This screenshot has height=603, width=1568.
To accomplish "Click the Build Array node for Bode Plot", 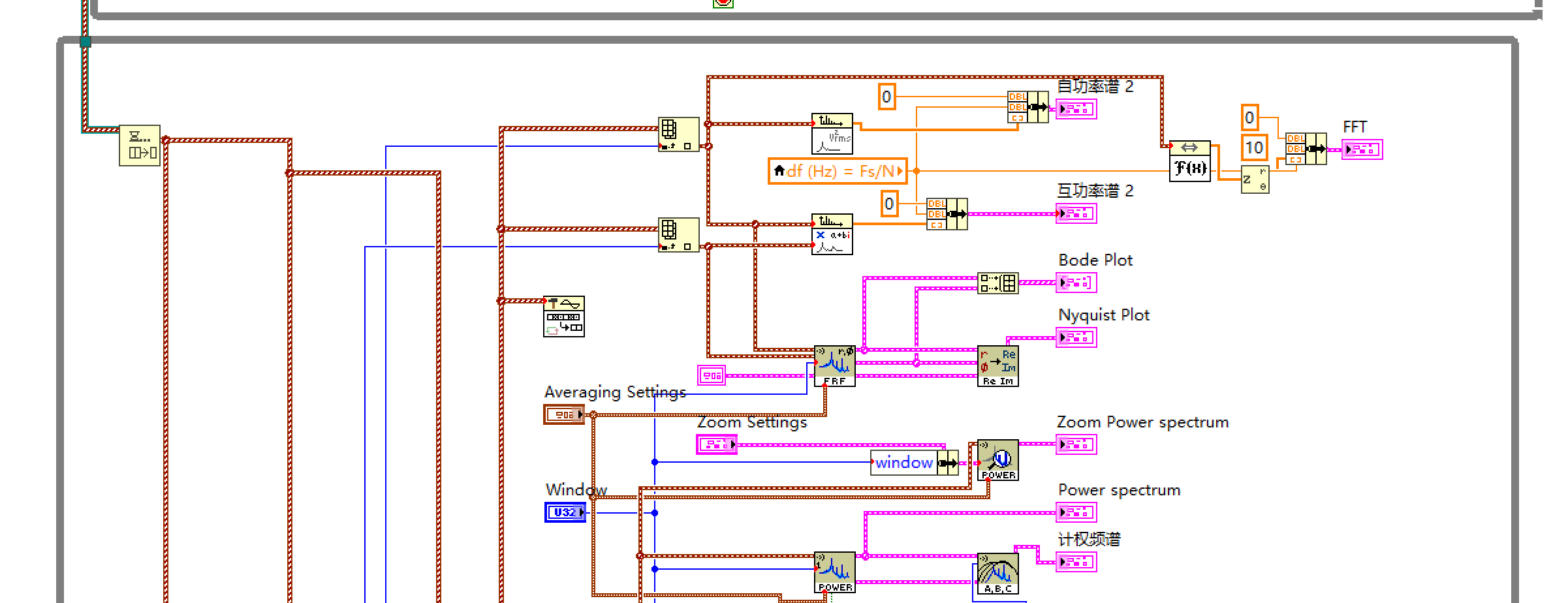I will [998, 283].
